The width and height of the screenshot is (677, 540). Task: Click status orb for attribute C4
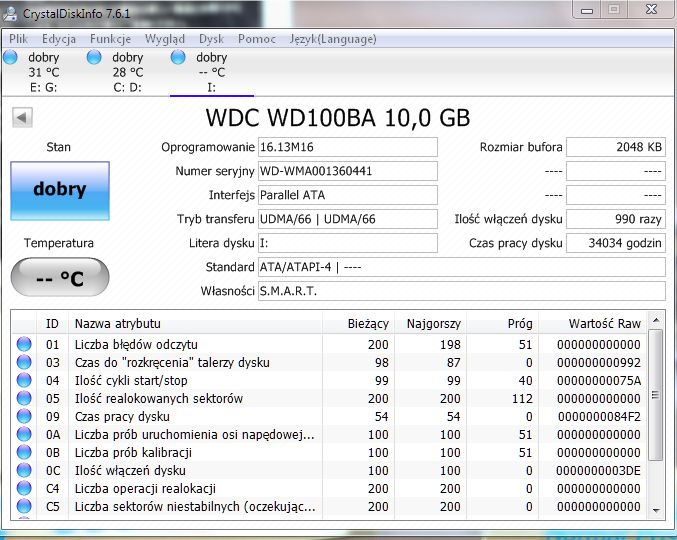[24, 488]
